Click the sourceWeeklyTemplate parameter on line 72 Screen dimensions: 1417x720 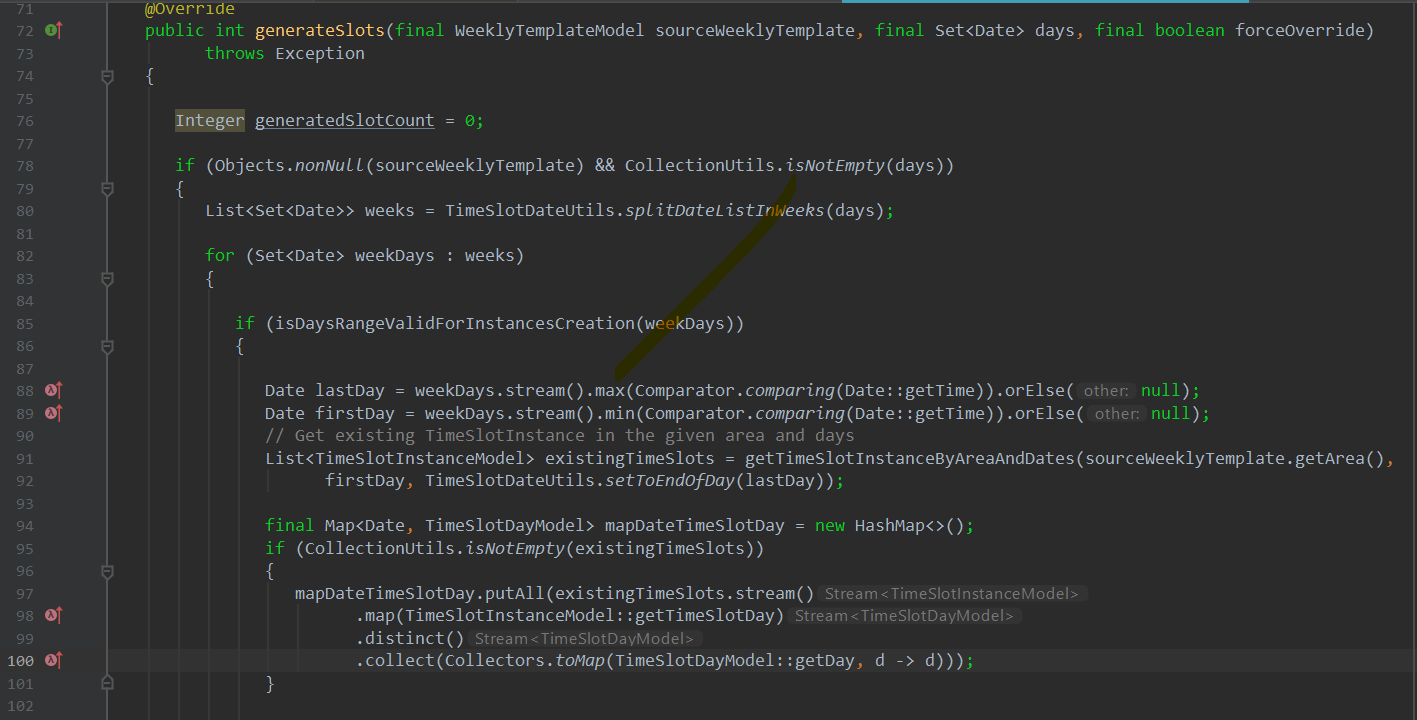[x=755, y=31]
